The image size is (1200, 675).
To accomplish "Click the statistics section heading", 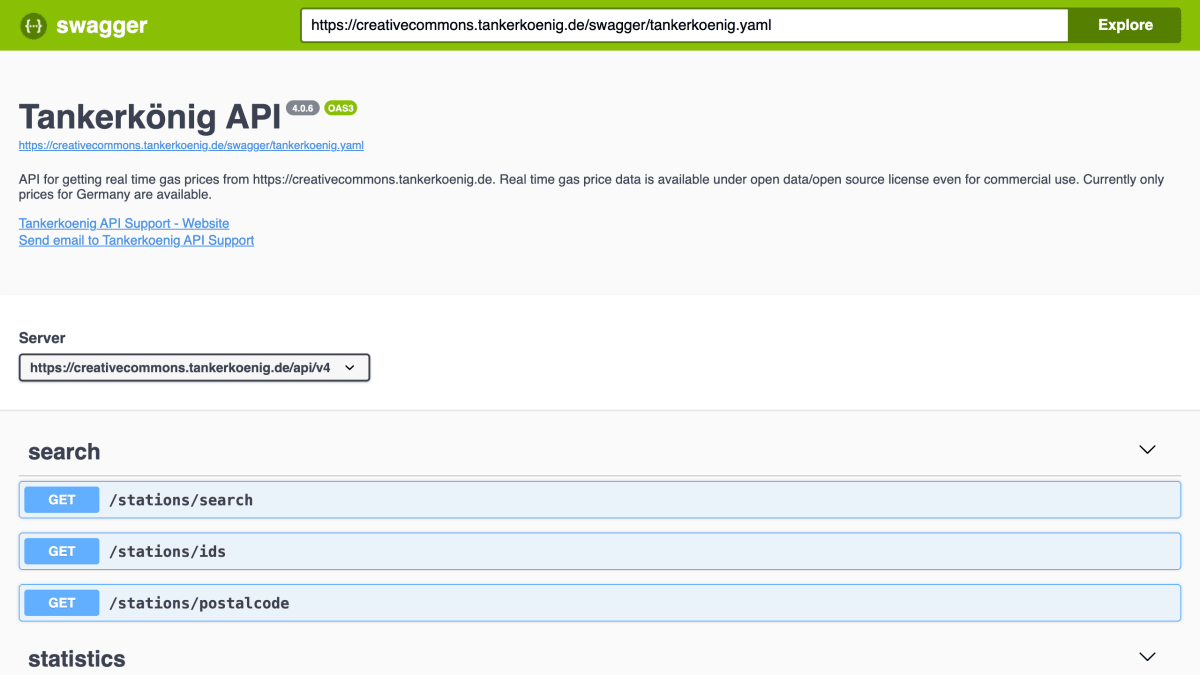I will coord(77,659).
